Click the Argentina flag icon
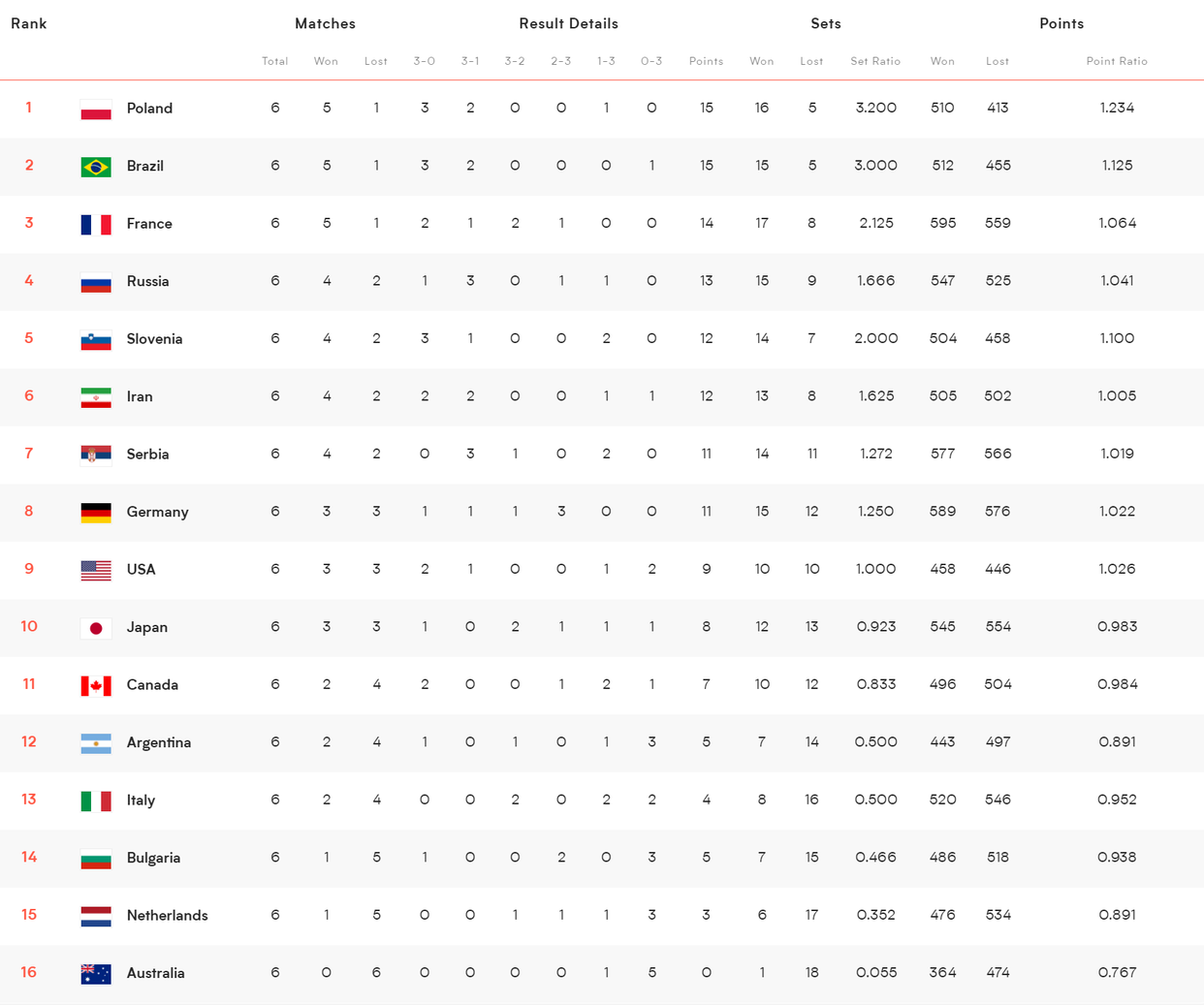 coord(96,743)
